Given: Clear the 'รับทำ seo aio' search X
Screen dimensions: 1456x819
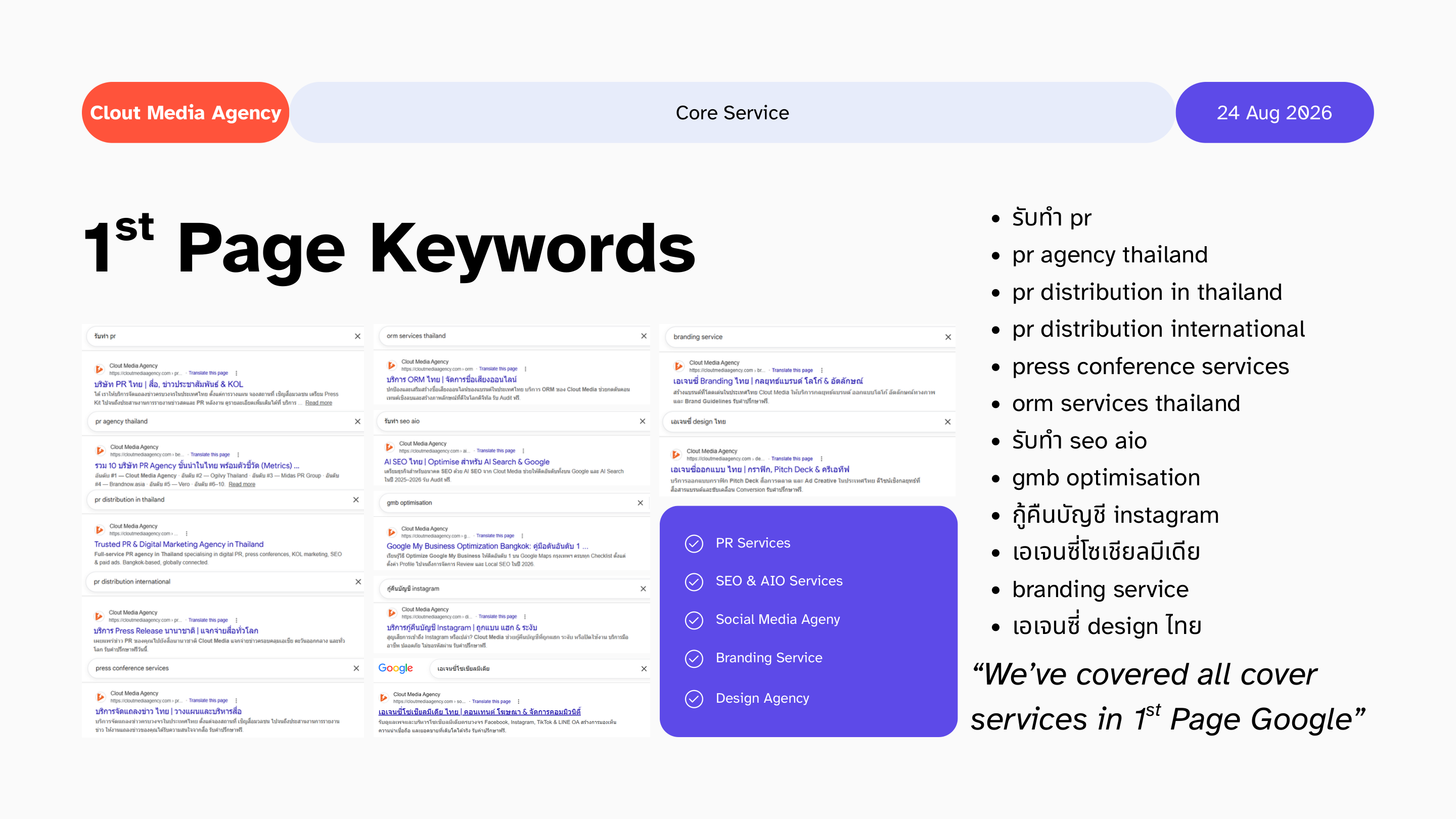Looking at the screenshot, I should click(x=643, y=421).
